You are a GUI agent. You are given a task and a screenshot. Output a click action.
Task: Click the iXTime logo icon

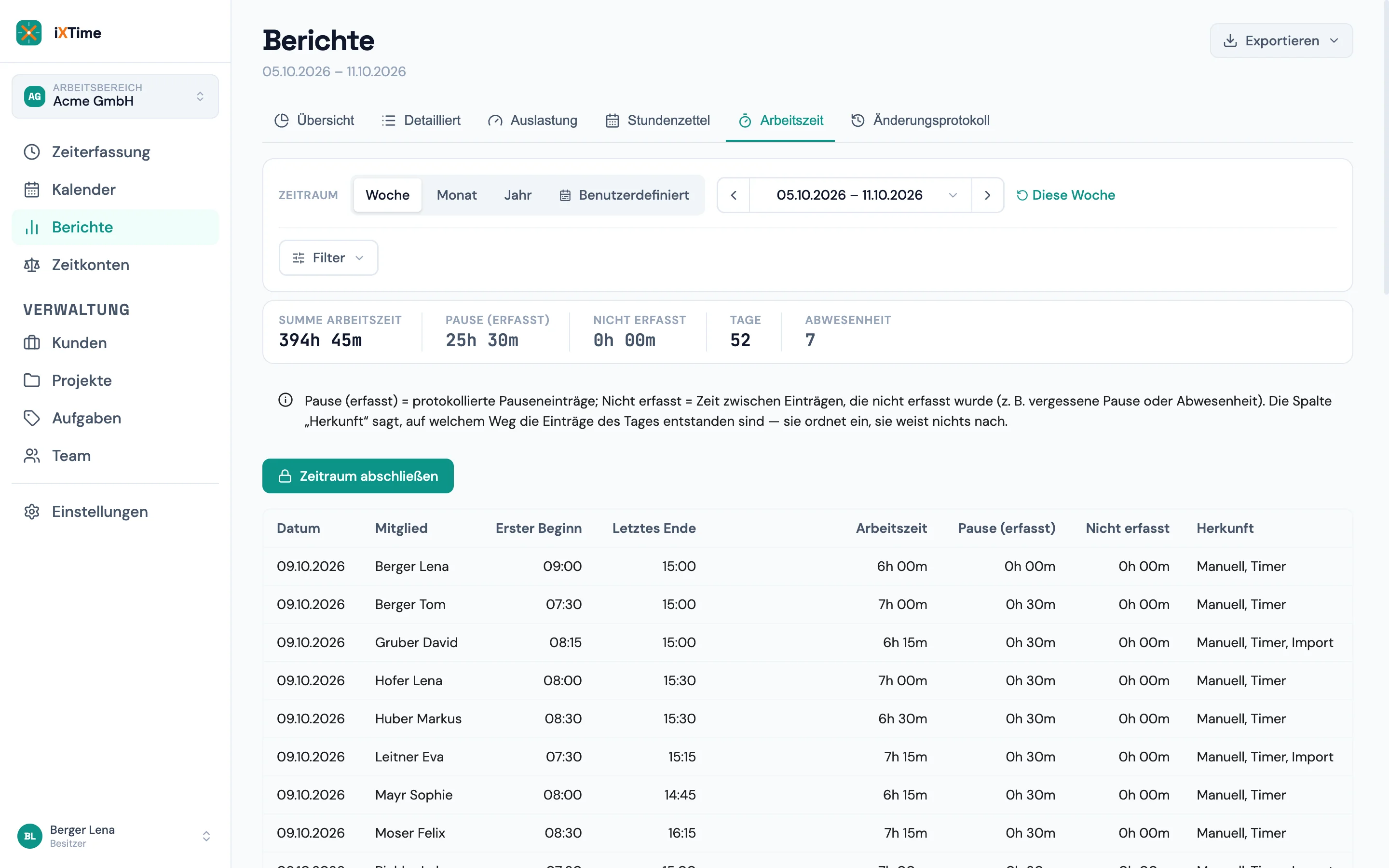[29, 33]
